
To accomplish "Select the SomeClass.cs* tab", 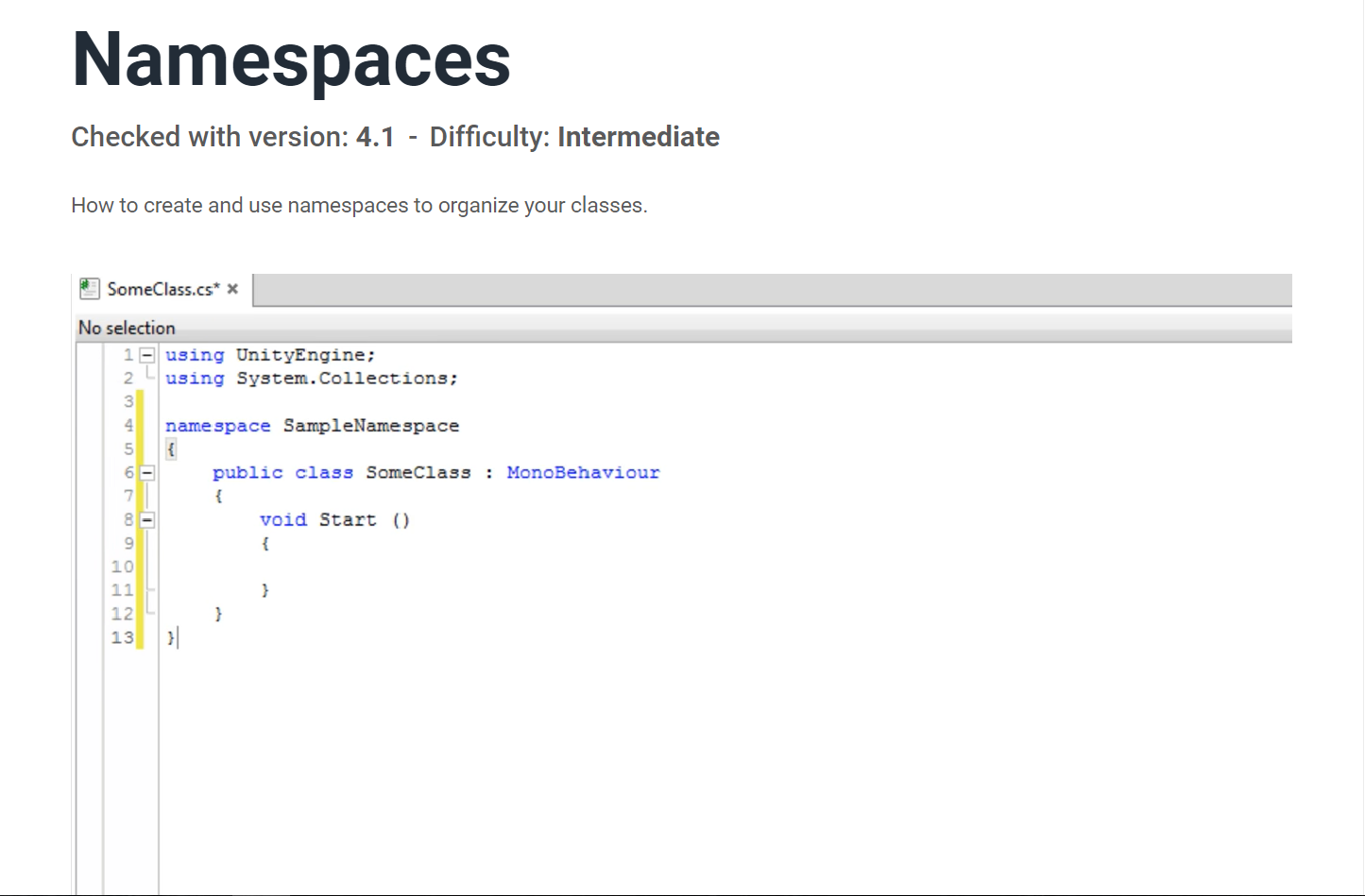I will pos(162,289).
